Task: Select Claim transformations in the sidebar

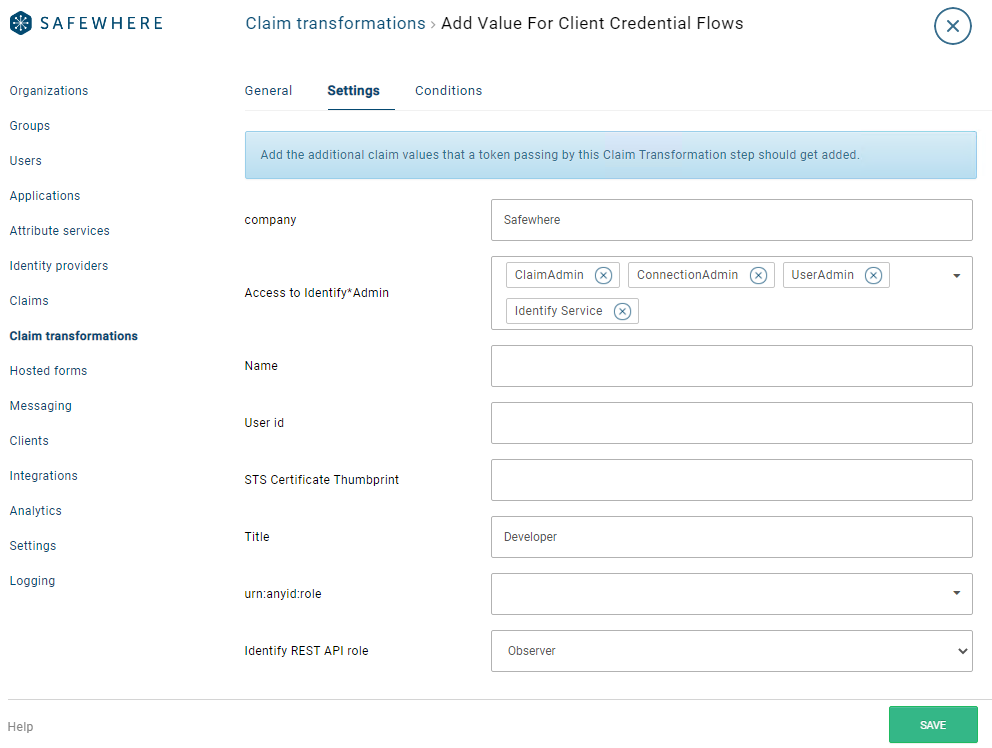Action: point(73,335)
